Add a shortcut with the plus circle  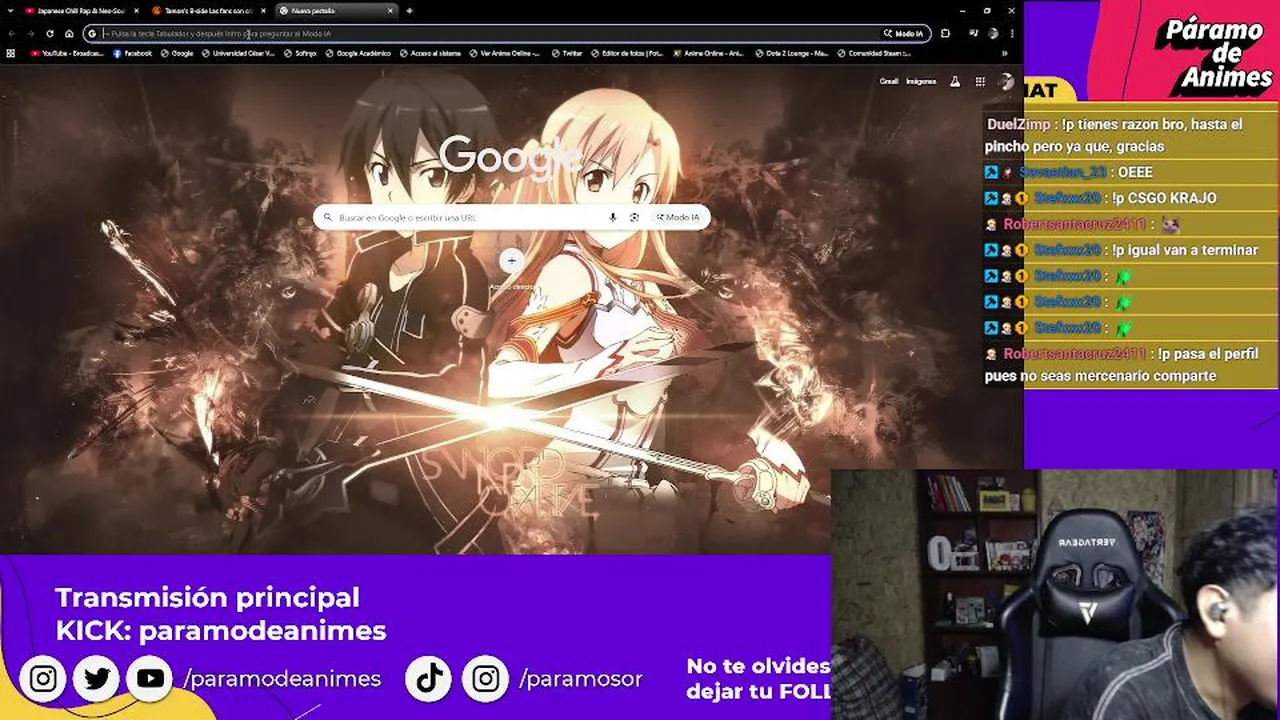[x=511, y=261]
